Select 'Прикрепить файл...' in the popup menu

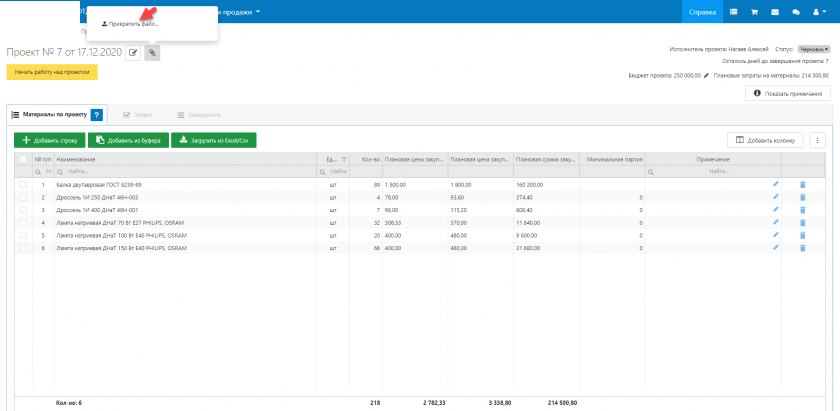131,23
